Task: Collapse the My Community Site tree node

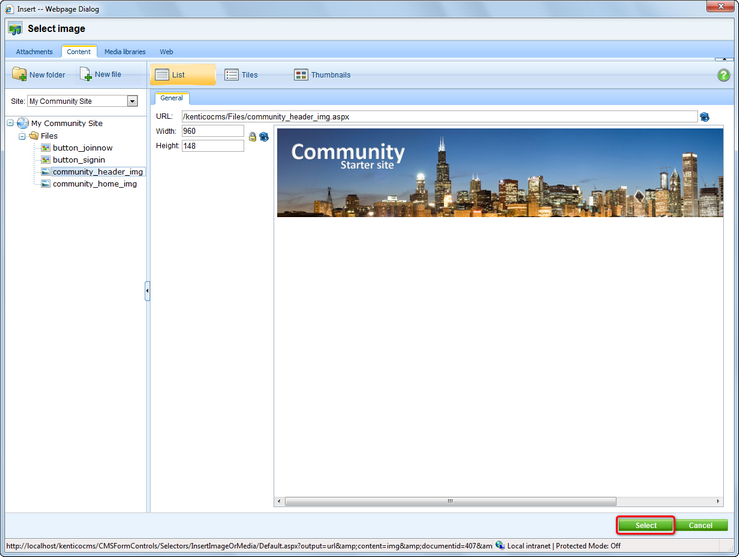Action: pyautogui.click(x=10, y=123)
